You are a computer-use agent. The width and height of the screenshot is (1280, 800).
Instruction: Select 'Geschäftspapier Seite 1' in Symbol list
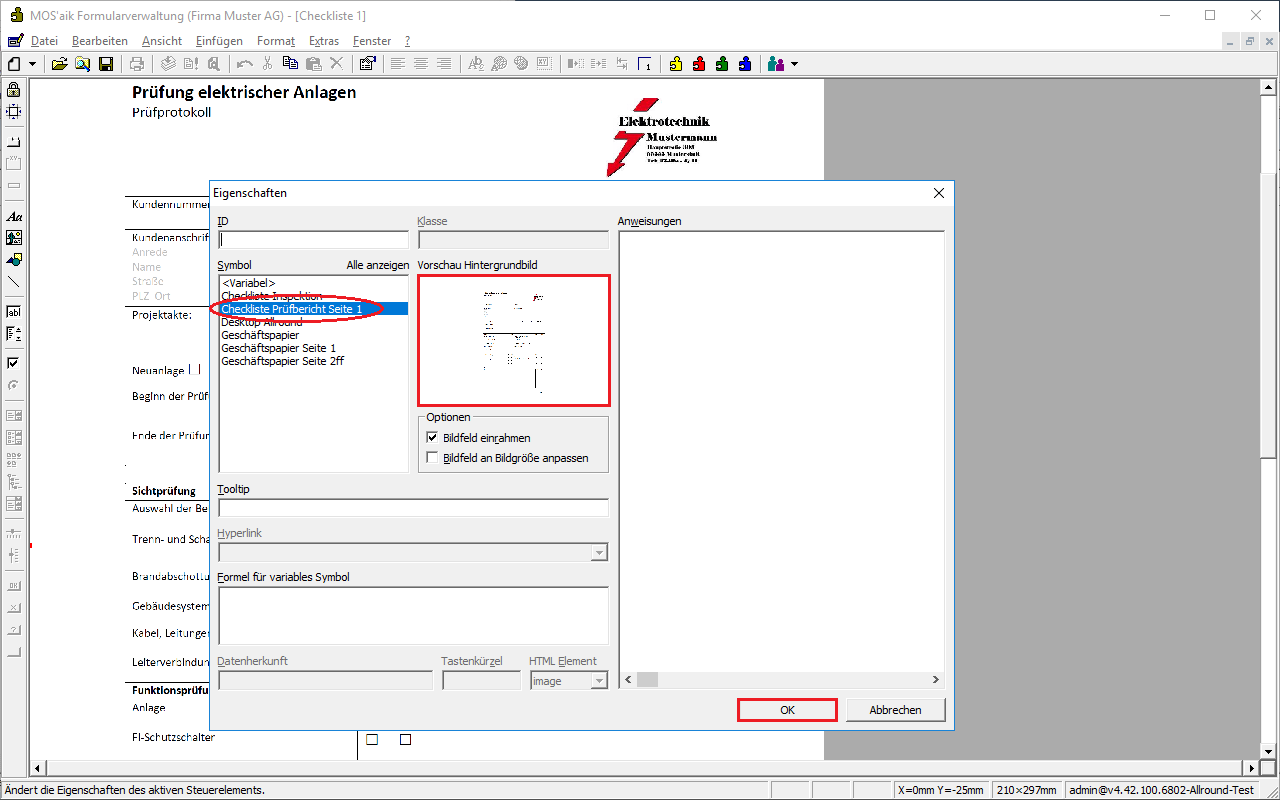[x=278, y=348]
